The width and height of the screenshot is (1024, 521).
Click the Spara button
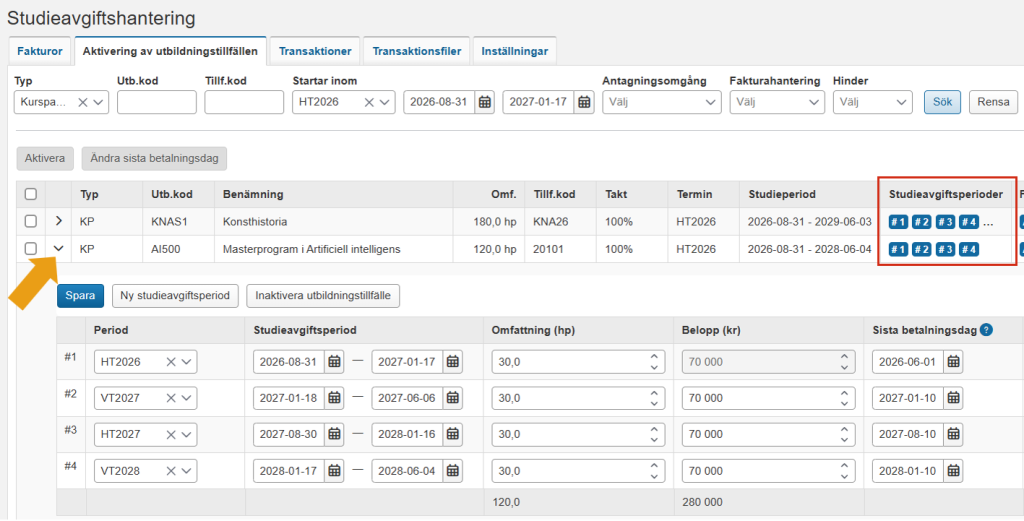pyautogui.click(x=80, y=296)
